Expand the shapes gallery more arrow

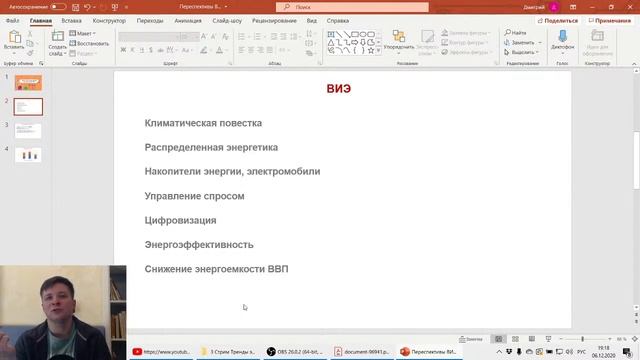pyautogui.click(x=378, y=51)
